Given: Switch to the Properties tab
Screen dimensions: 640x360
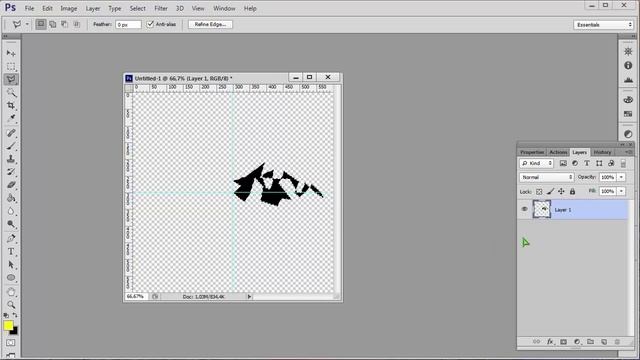Looking at the screenshot, I should coord(532,152).
